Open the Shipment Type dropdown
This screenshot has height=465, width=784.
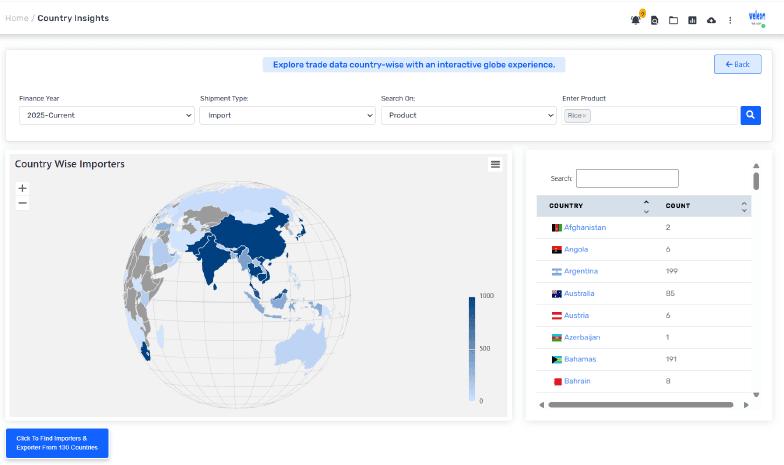287,115
